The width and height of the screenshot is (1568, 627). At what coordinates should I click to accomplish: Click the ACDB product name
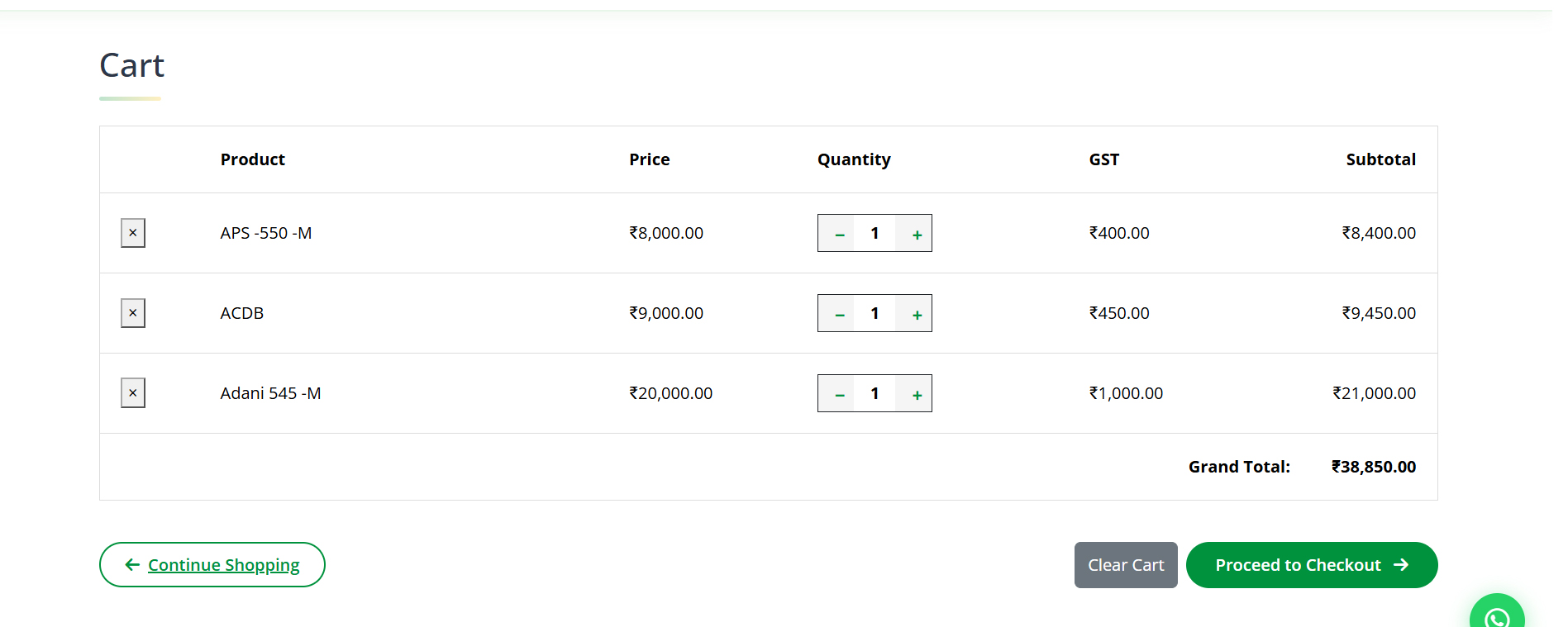click(242, 313)
